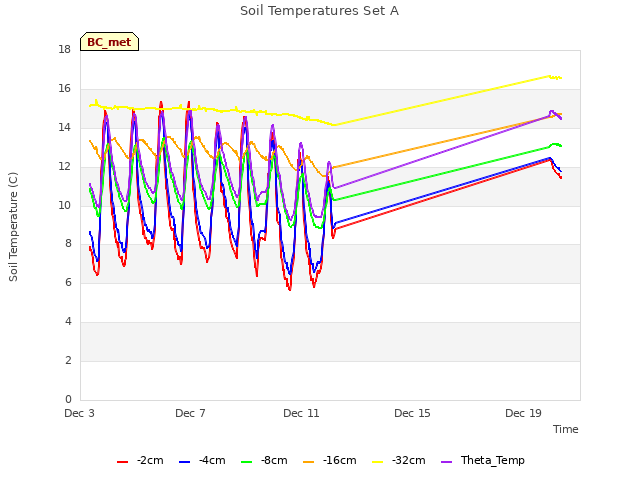The width and height of the screenshot is (640, 480).
Task: Click the 0 y-axis tick label
Action: click(x=68, y=399)
